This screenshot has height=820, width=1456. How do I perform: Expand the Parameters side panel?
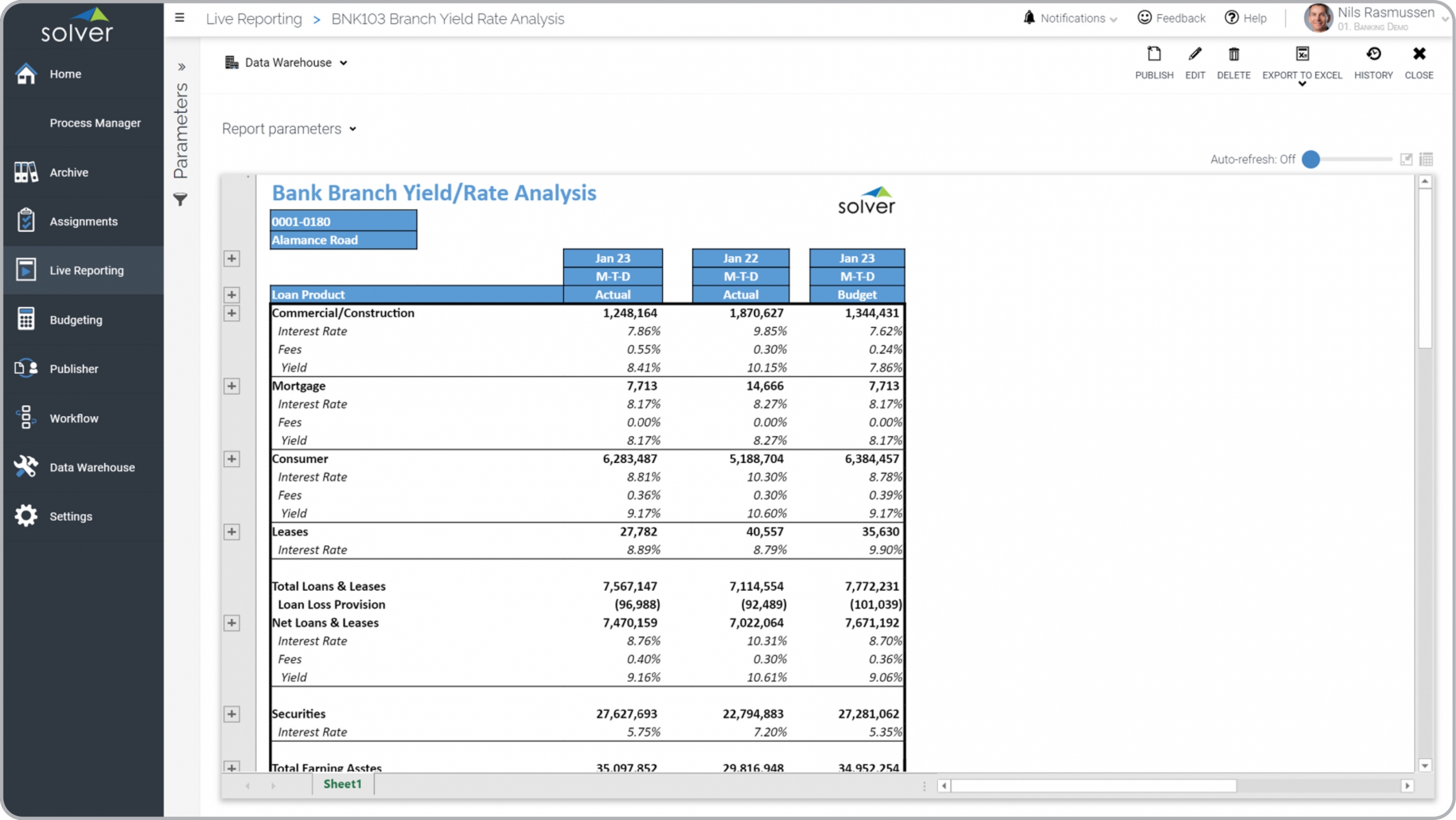(181, 67)
